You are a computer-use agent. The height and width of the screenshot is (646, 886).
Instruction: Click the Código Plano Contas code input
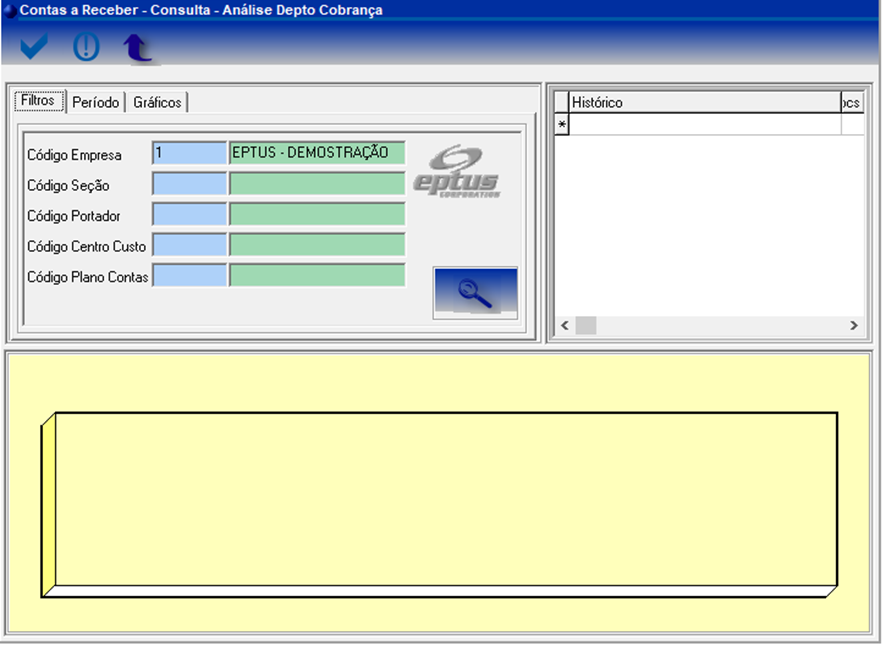[x=189, y=276]
